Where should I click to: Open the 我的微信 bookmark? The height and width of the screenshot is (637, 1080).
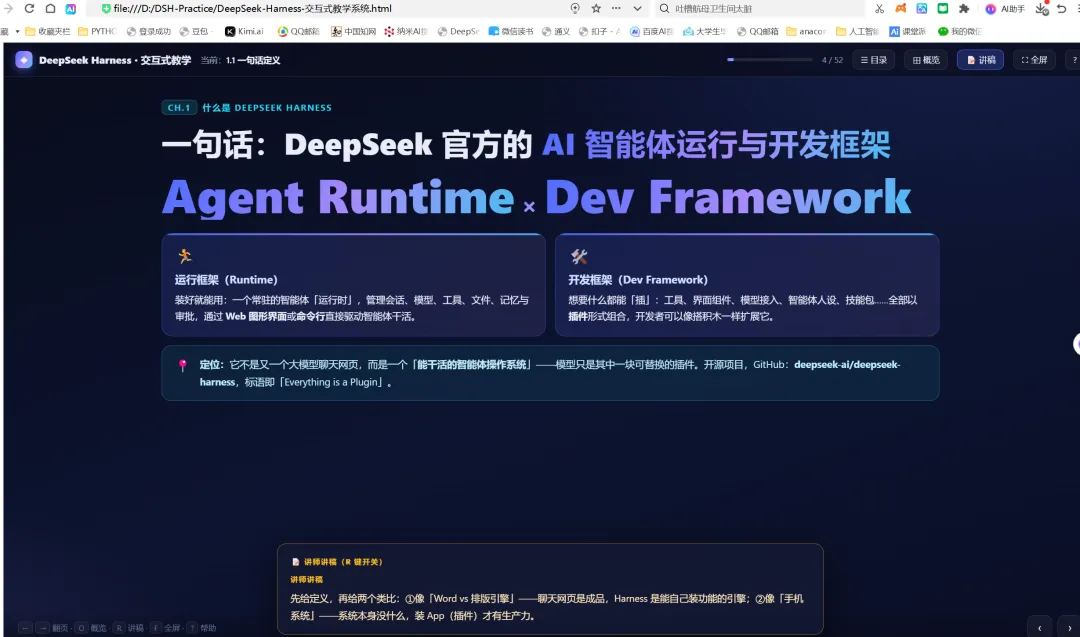point(959,31)
